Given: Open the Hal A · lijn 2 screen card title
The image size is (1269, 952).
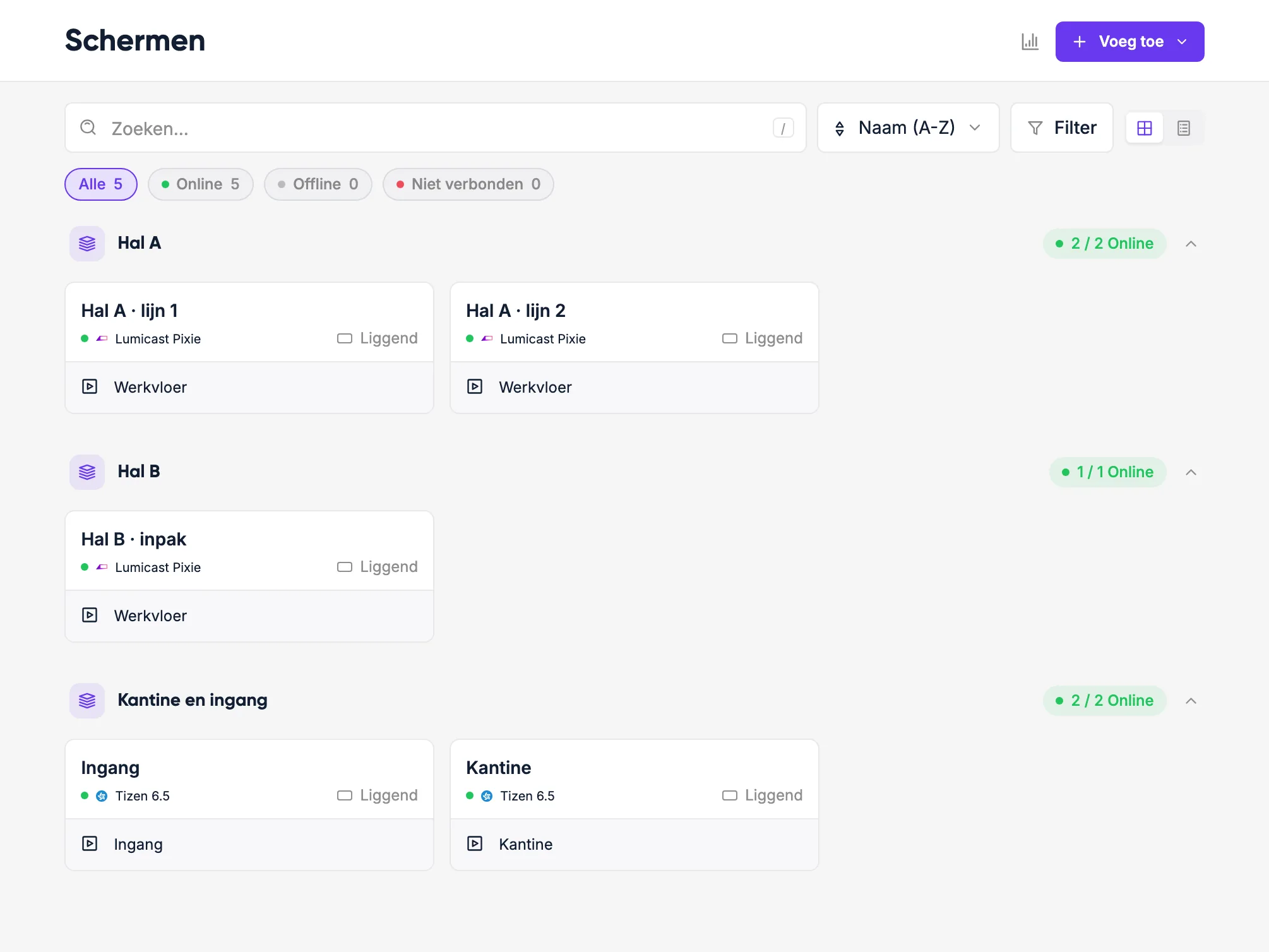Looking at the screenshot, I should [x=515, y=311].
